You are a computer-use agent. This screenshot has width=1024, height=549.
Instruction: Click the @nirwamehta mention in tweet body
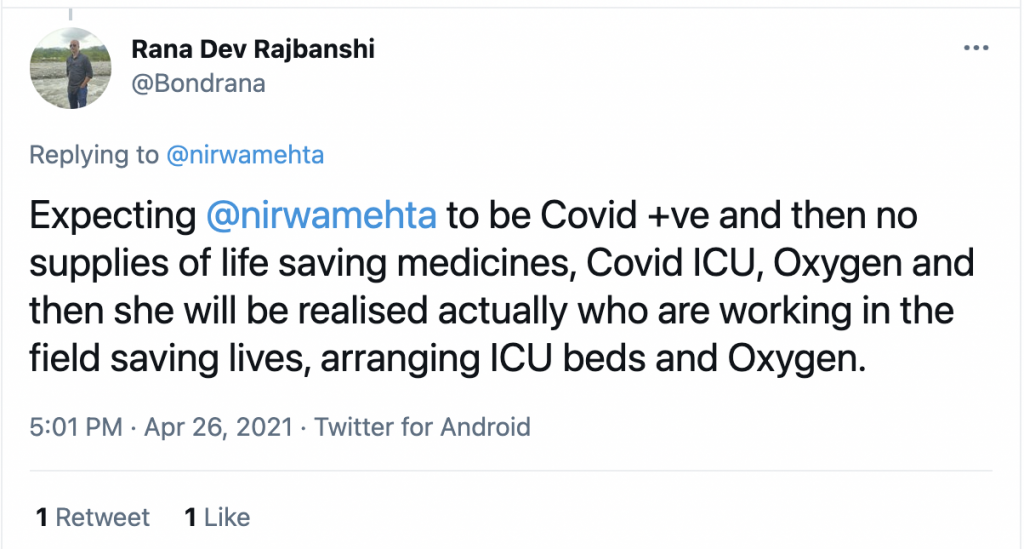tap(322, 216)
